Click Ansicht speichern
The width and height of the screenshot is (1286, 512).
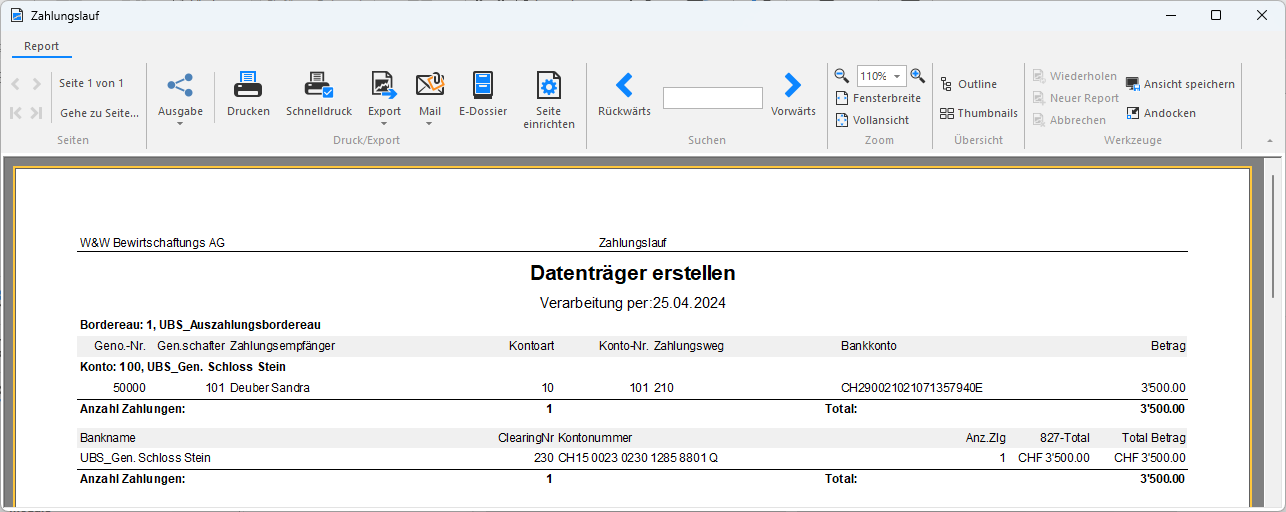tap(1180, 84)
